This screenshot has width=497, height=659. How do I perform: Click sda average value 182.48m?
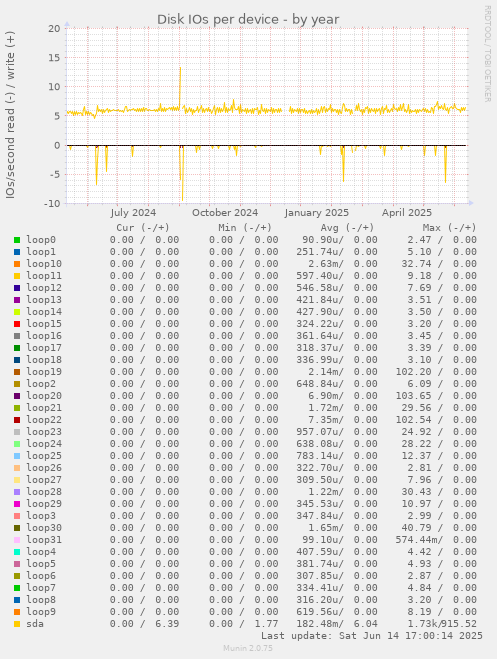(320, 624)
